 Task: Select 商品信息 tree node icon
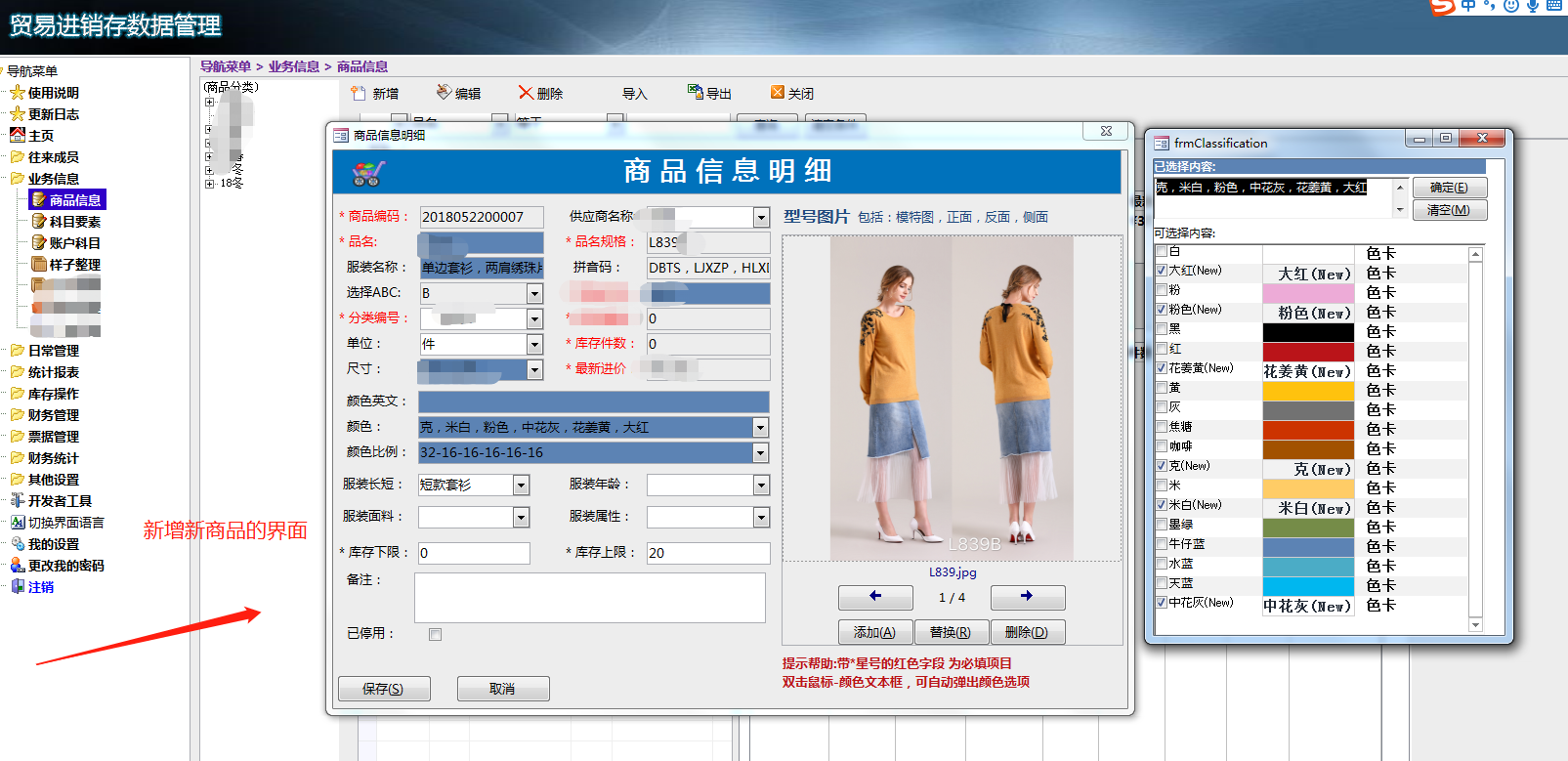tap(39, 199)
